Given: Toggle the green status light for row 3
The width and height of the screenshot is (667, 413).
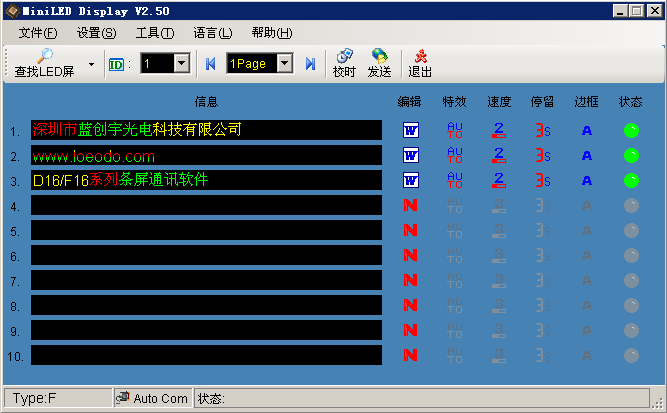Looking at the screenshot, I should click(x=631, y=180).
